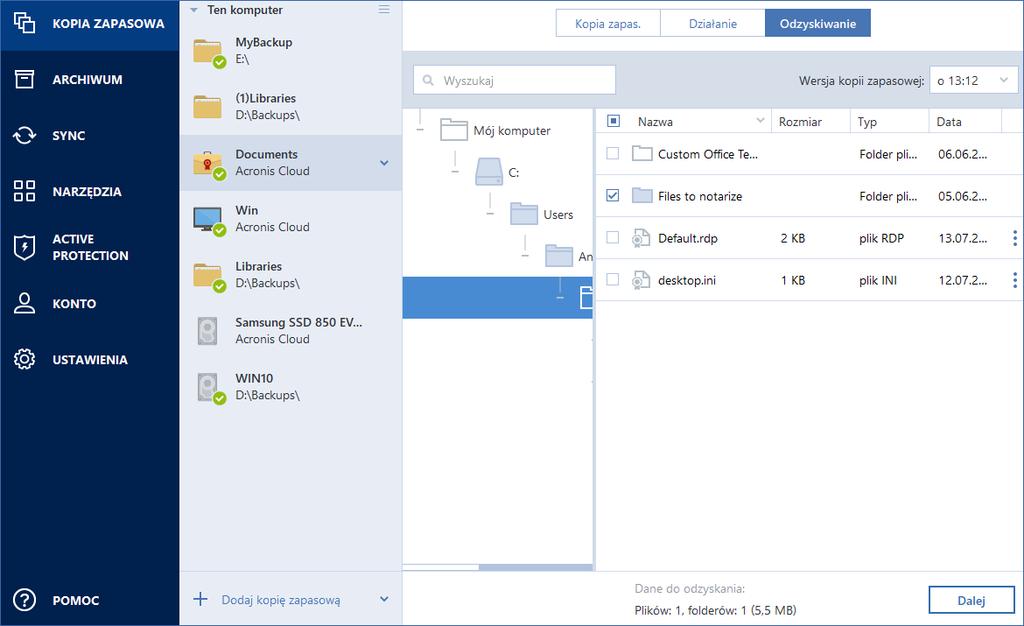Open Narzędzia grid icon
This screenshot has height=626, width=1024.
(x=24, y=191)
